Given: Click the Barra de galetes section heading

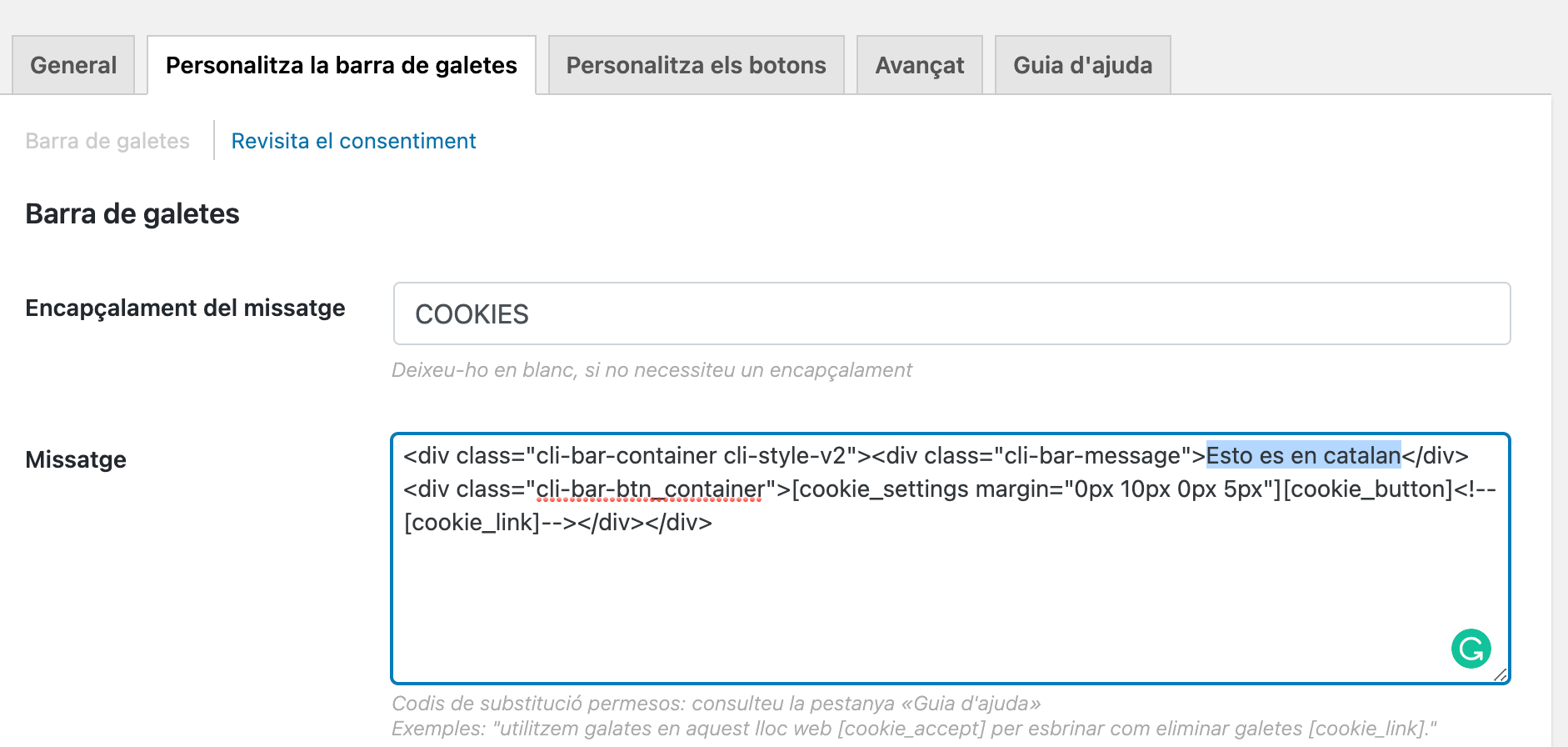Looking at the screenshot, I should tap(132, 213).
